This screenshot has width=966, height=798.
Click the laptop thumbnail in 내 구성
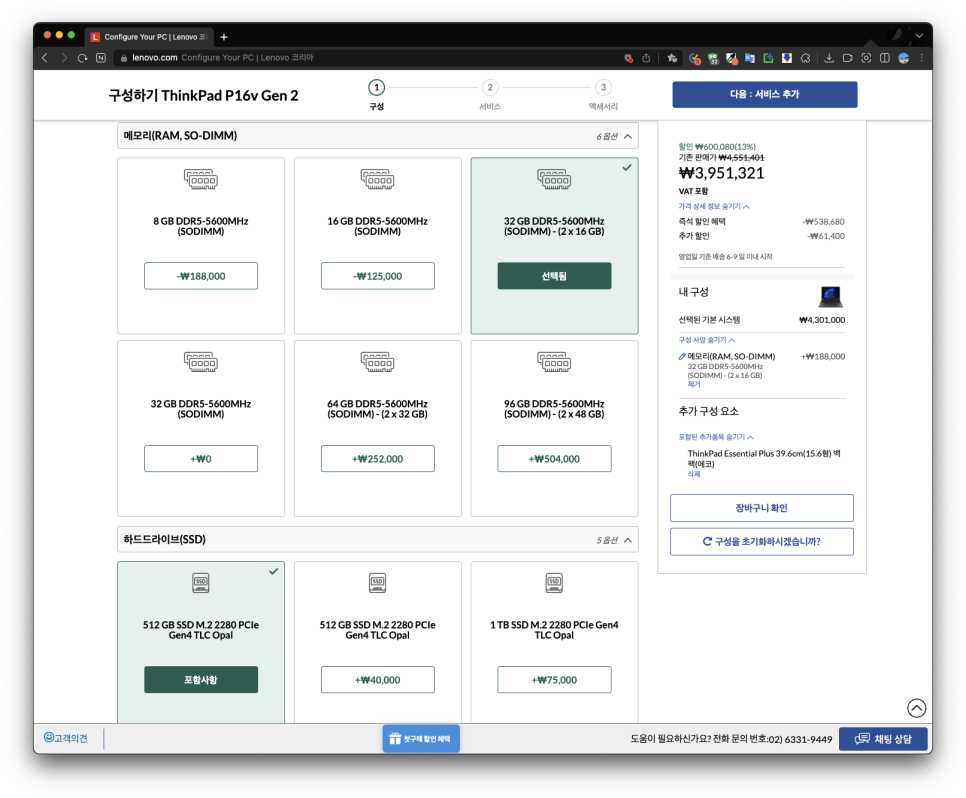tap(830, 296)
